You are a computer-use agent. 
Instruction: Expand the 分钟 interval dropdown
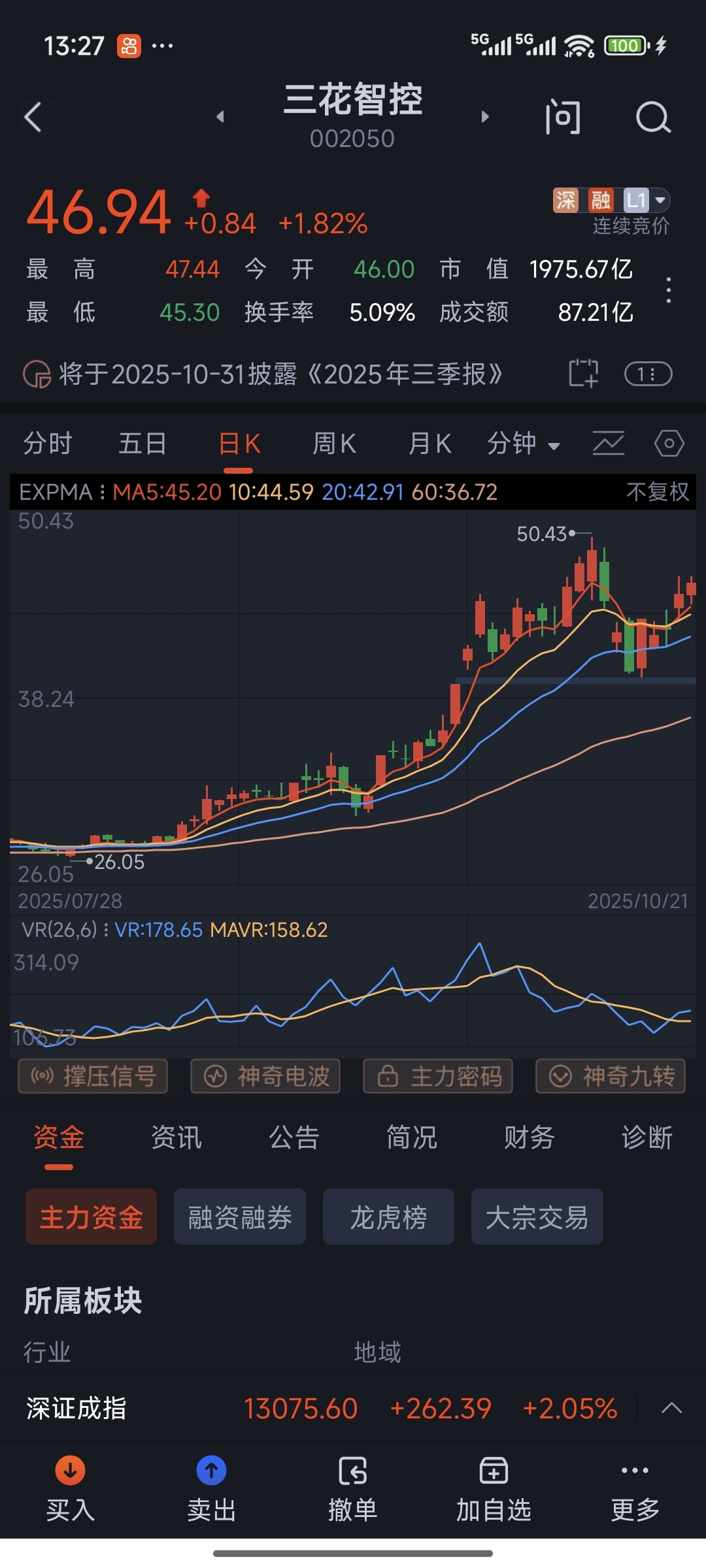click(524, 444)
